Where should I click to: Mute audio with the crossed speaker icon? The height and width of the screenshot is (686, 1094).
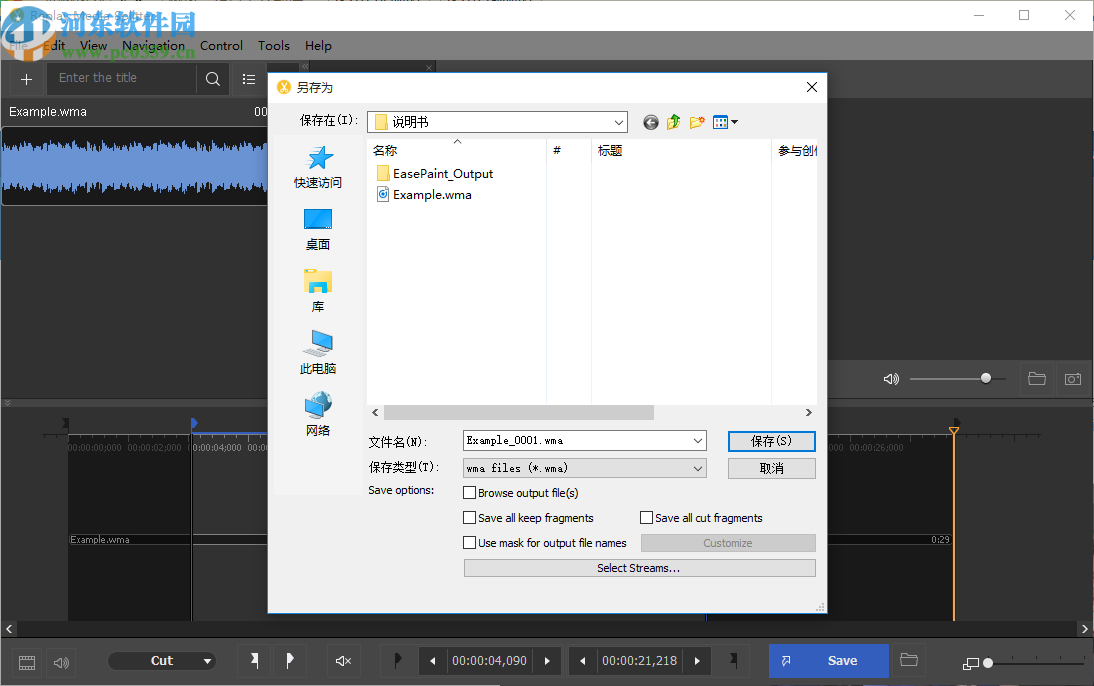[x=343, y=661]
